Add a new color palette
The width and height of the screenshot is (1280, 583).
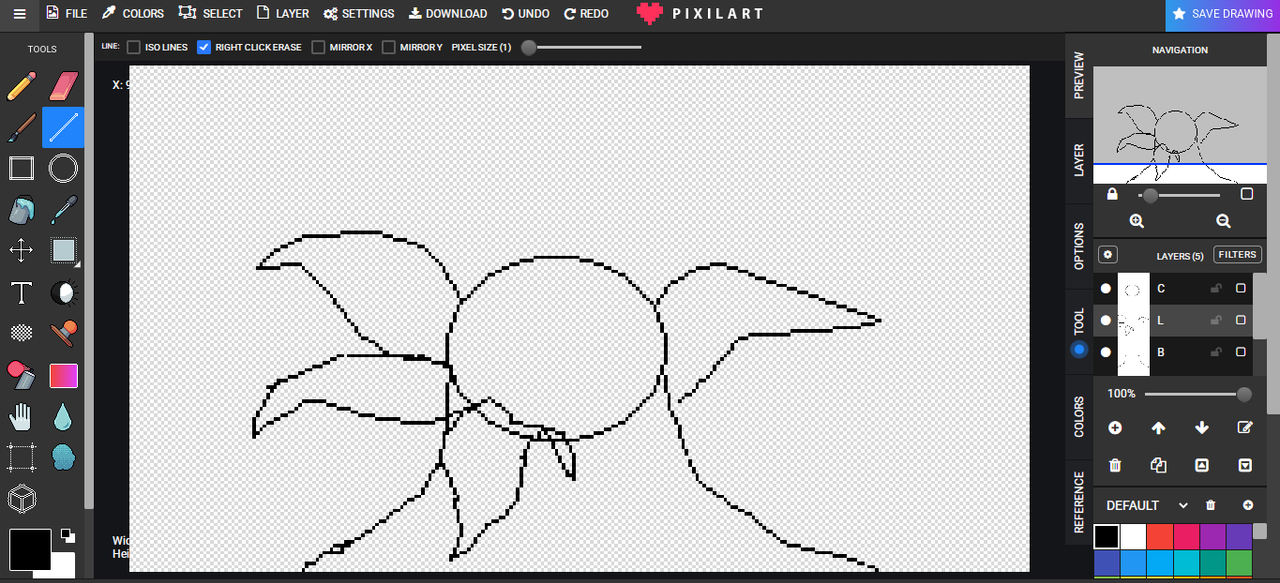coord(1247,505)
